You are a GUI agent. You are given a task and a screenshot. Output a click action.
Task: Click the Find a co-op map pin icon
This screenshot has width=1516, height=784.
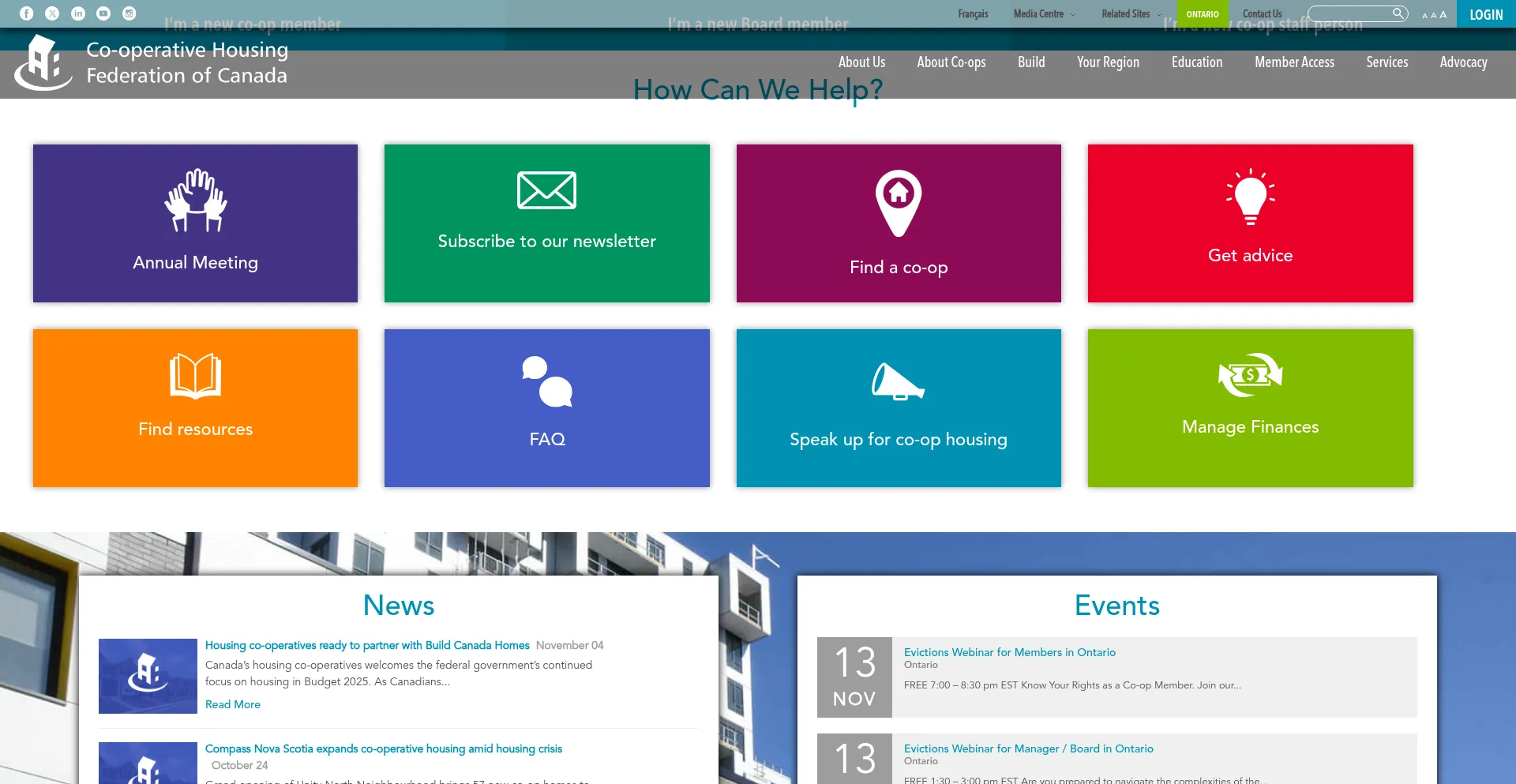[x=899, y=202]
